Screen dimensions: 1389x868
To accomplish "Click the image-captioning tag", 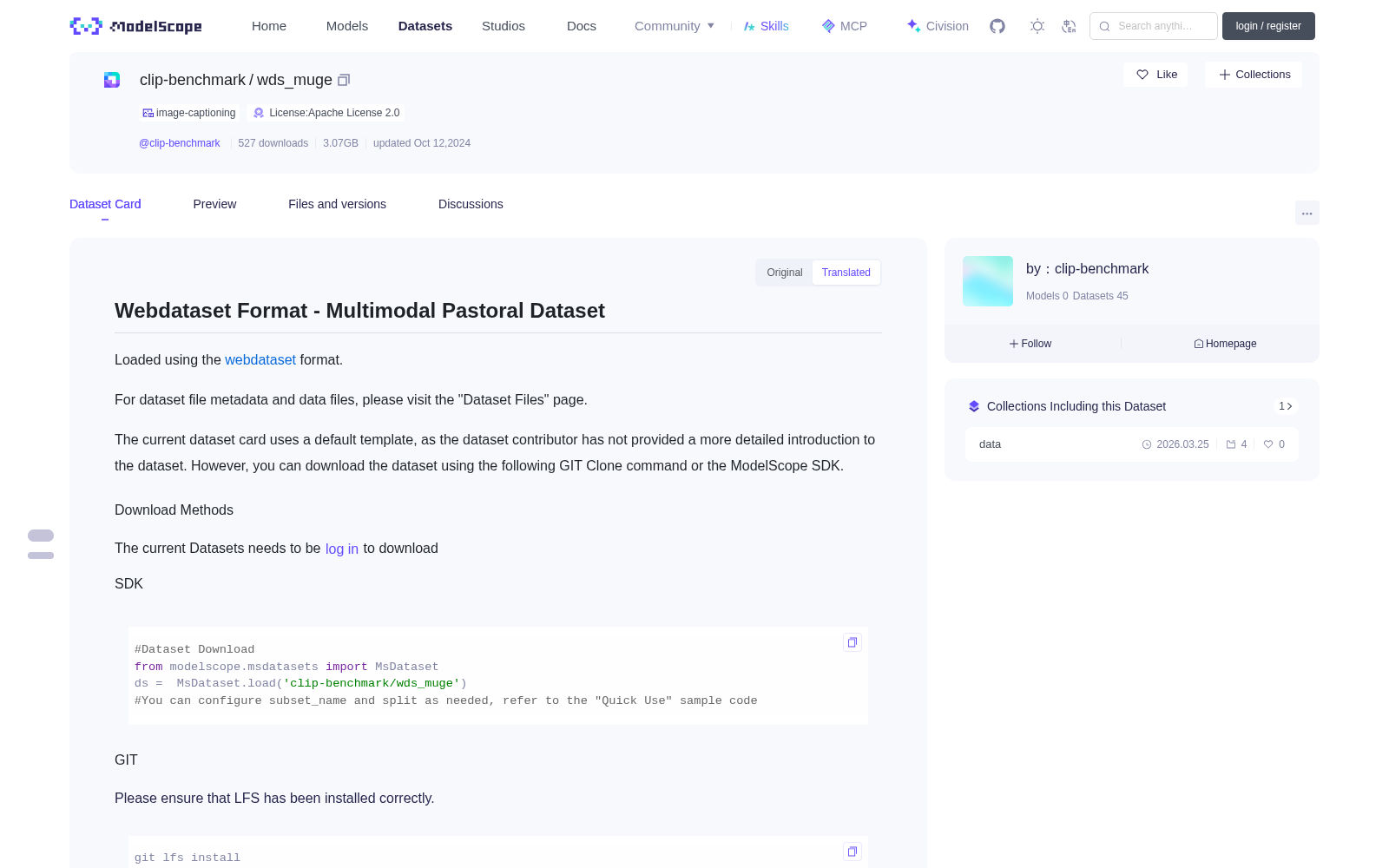I will (x=189, y=113).
